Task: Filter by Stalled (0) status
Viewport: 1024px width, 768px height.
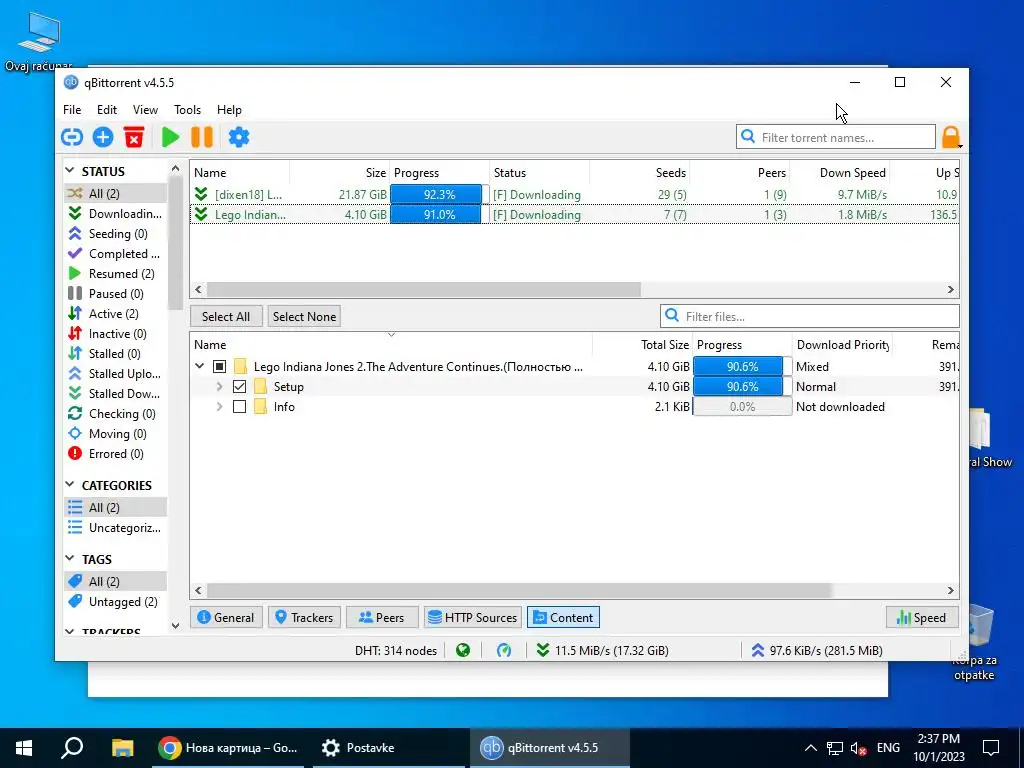Action: (116, 354)
